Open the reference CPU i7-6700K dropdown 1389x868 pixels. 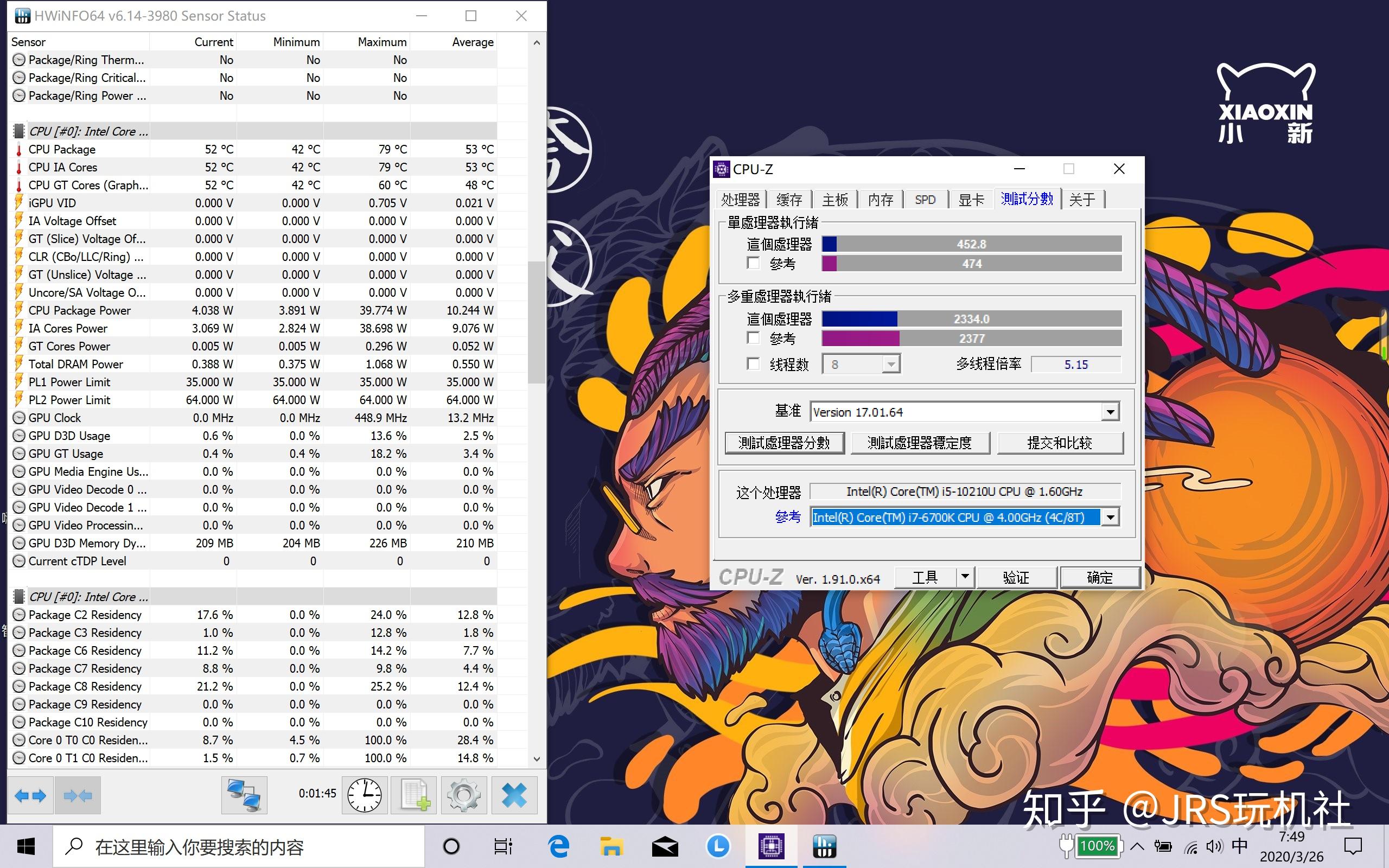tap(1110, 517)
